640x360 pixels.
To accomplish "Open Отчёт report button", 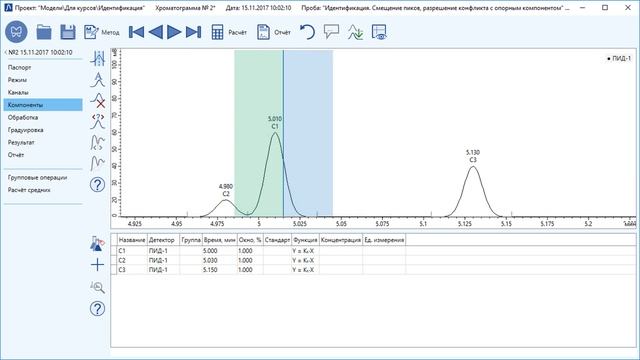I will 274,32.
